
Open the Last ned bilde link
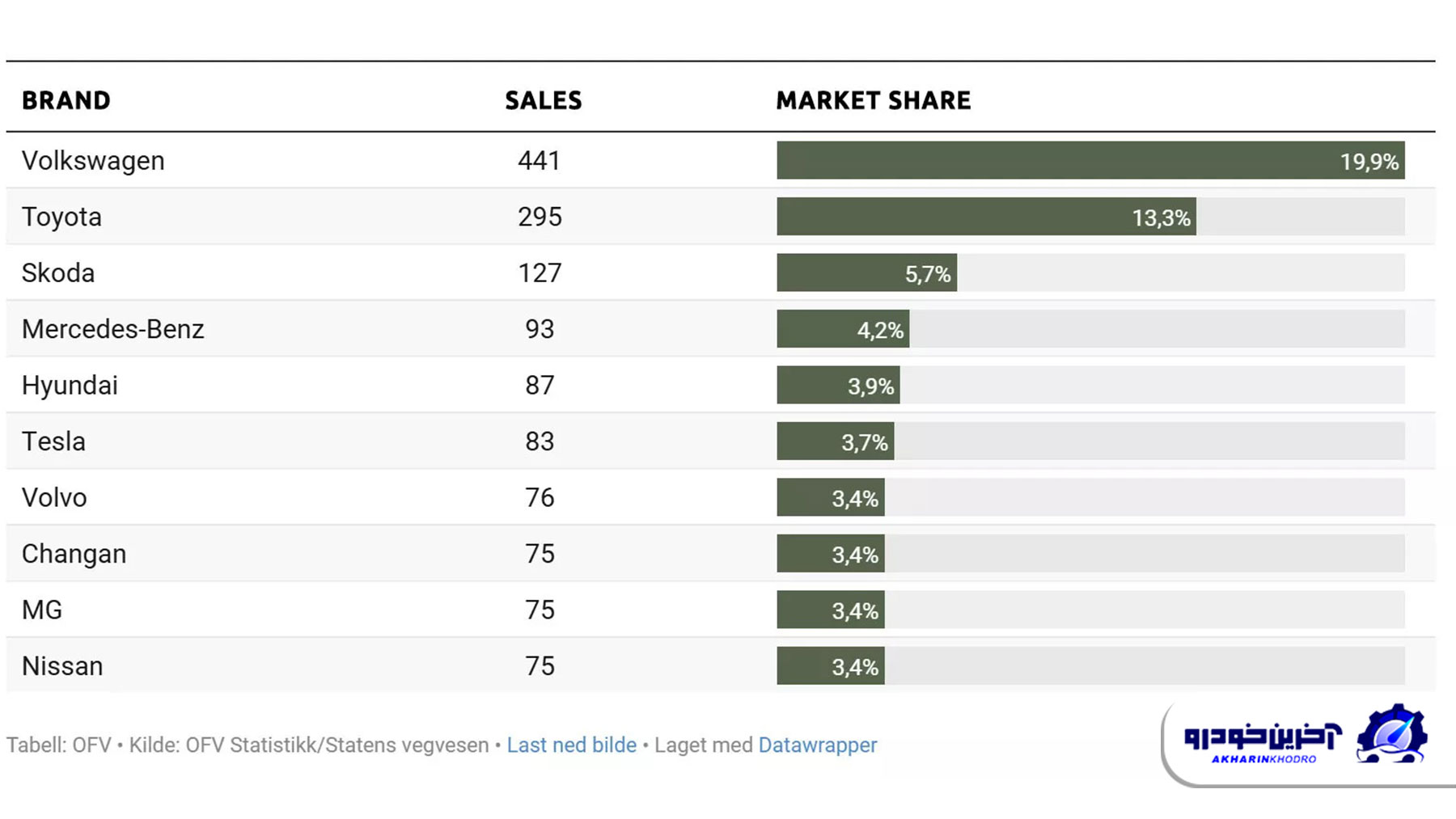click(571, 745)
